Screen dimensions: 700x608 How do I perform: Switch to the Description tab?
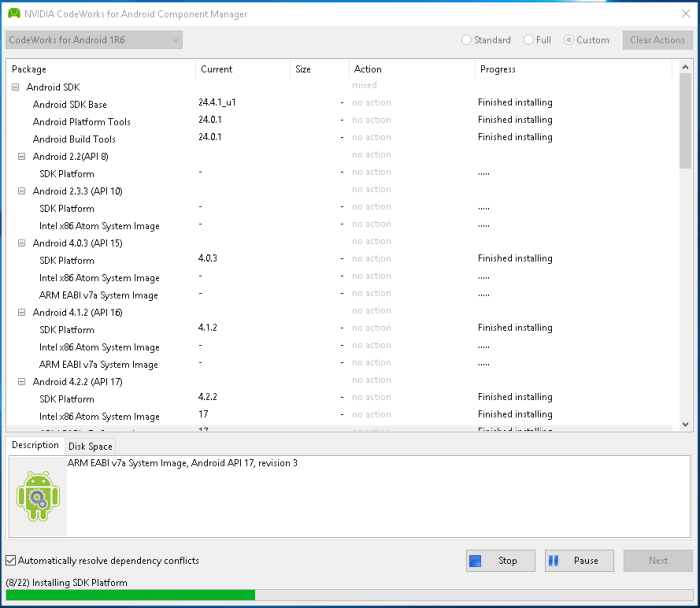(35, 445)
